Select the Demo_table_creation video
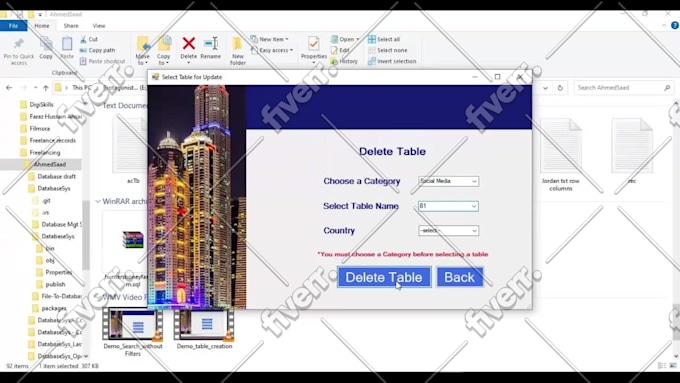 204,329
